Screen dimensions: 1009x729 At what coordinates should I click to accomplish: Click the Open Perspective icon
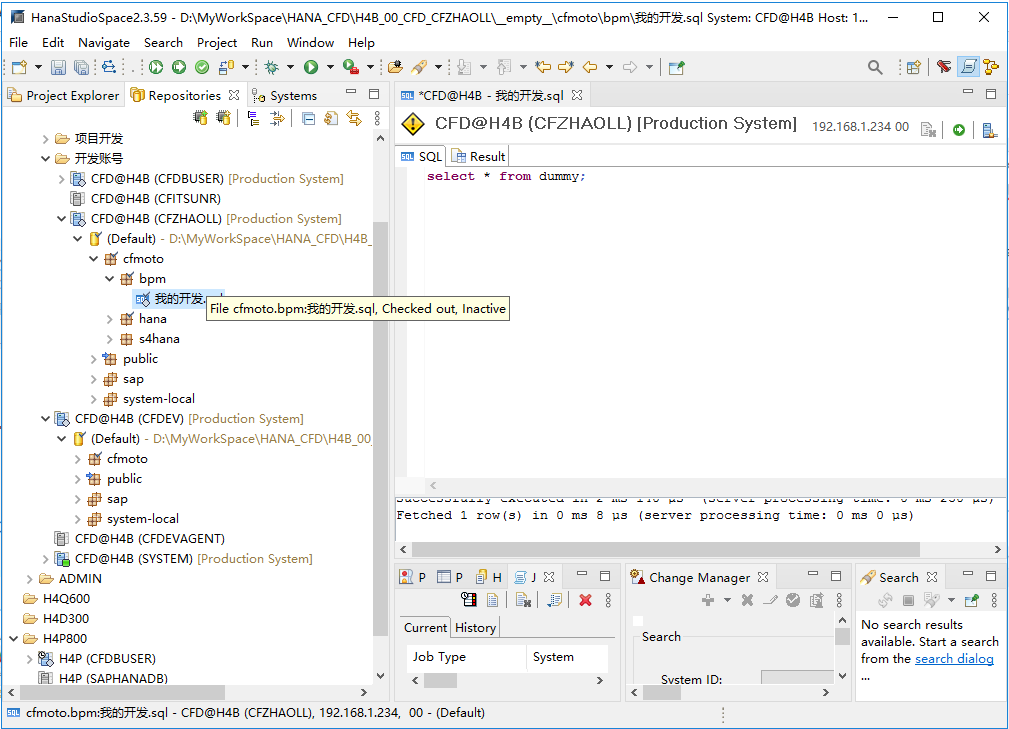[913, 67]
